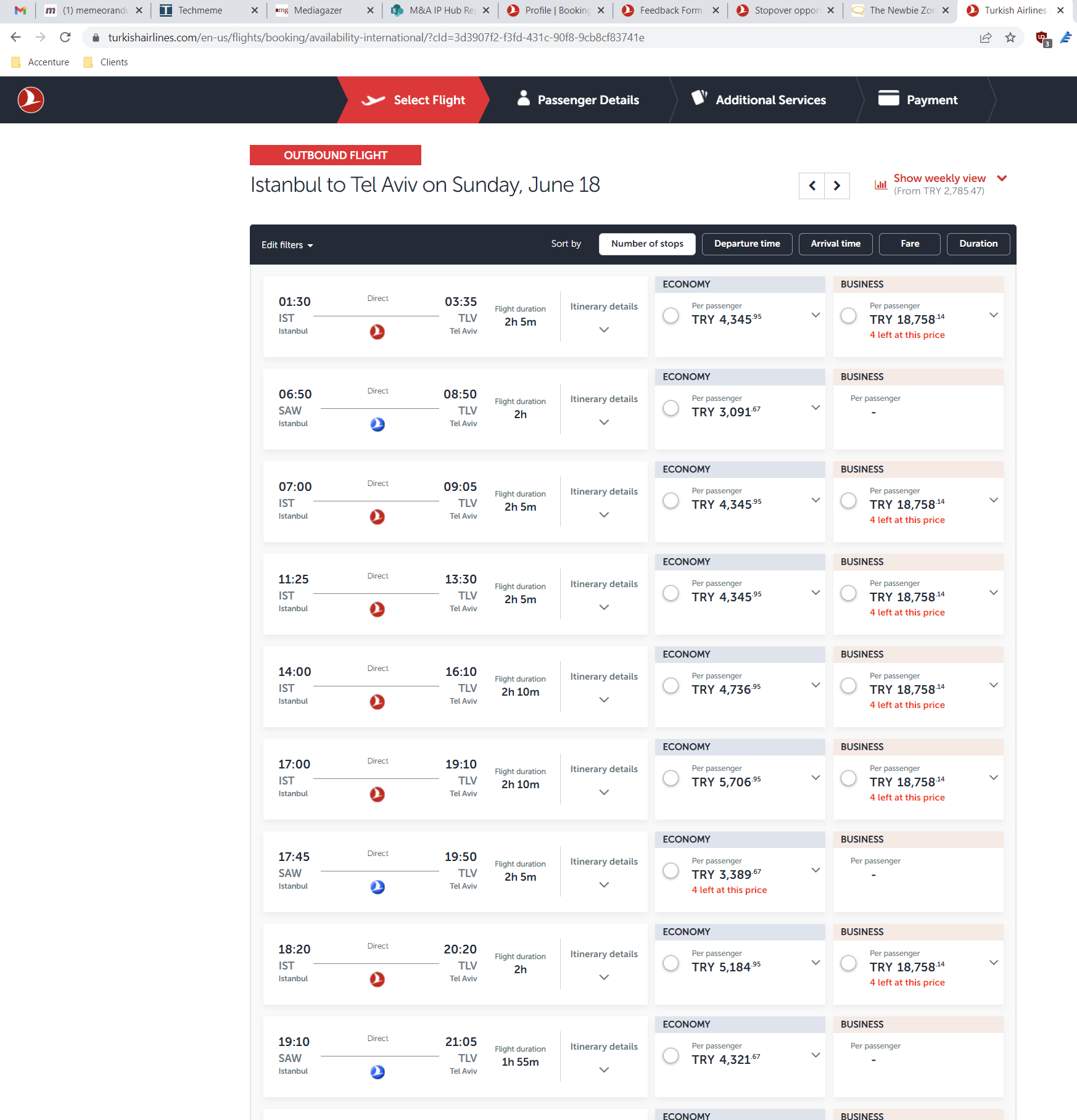Image resolution: width=1077 pixels, height=1120 pixels.
Task: Expand Show weekly view price chart
Action: tap(939, 178)
